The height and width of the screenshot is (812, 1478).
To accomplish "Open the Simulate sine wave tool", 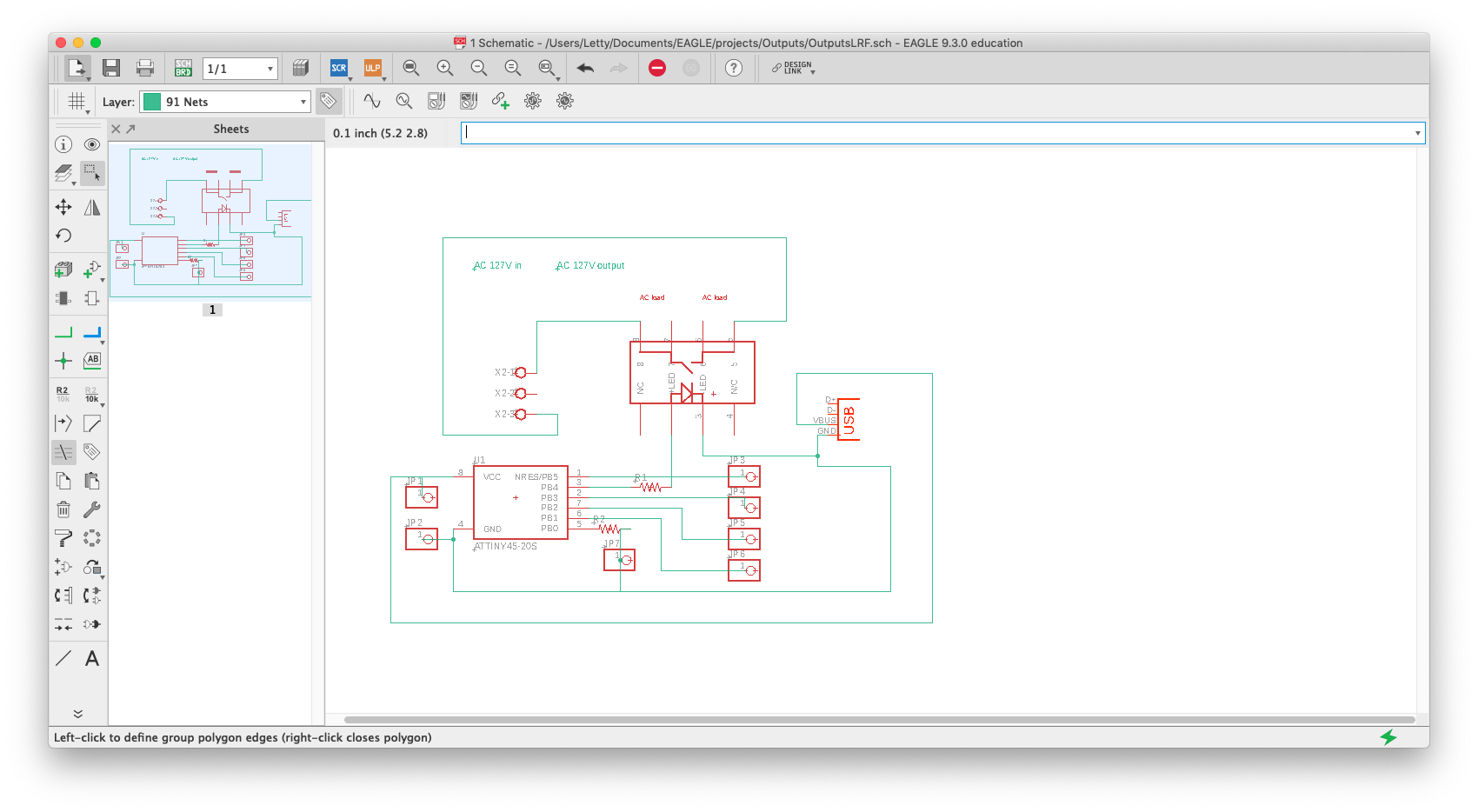I will click(x=372, y=101).
